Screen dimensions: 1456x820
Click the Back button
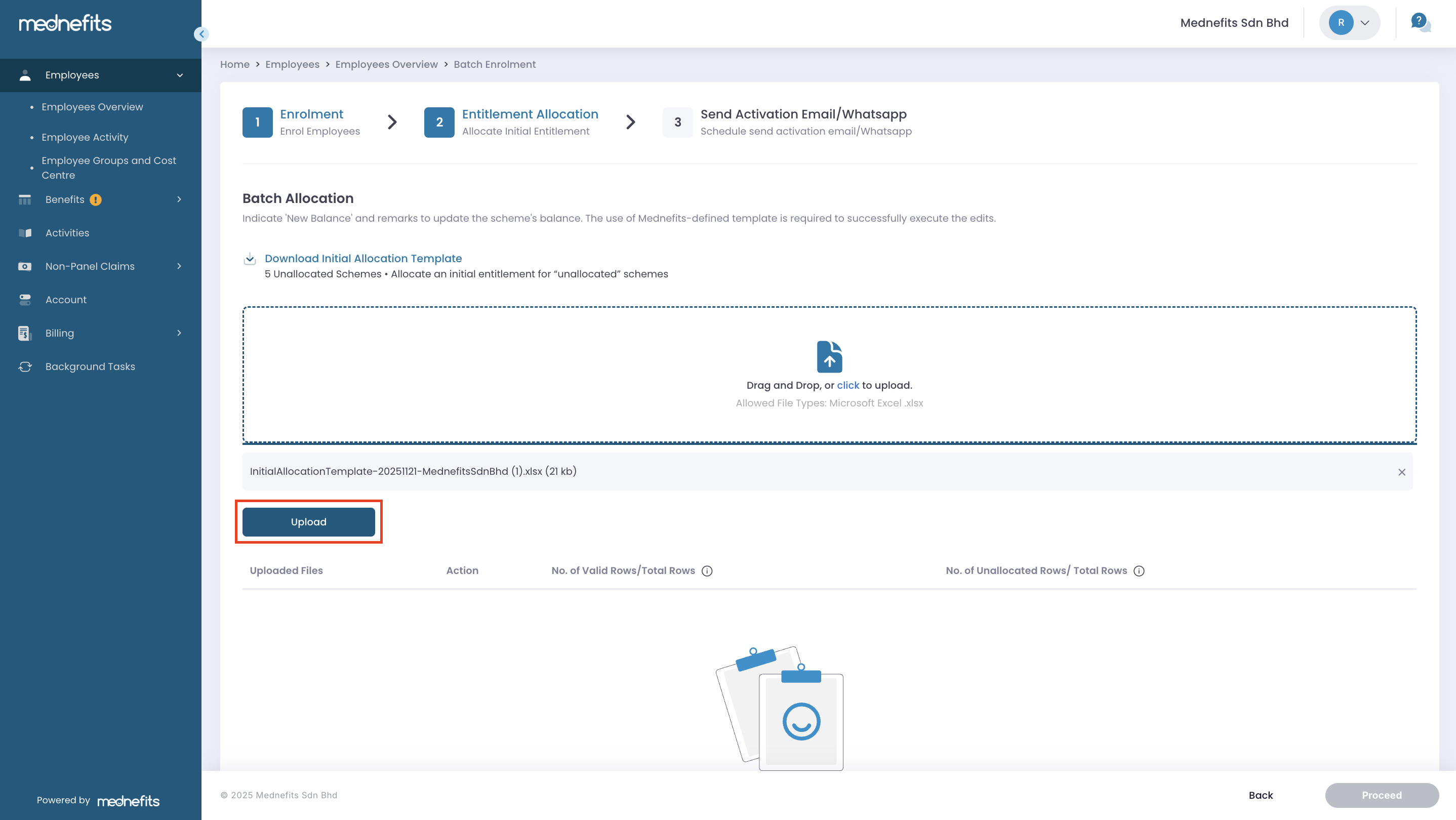coord(1260,795)
